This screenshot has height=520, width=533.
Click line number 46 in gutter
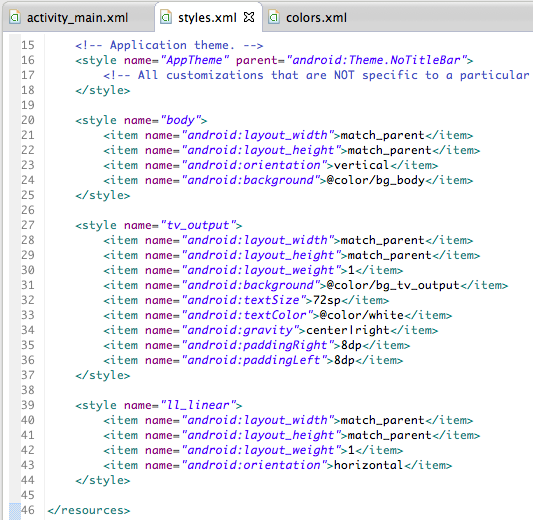(x=28, y=510)
